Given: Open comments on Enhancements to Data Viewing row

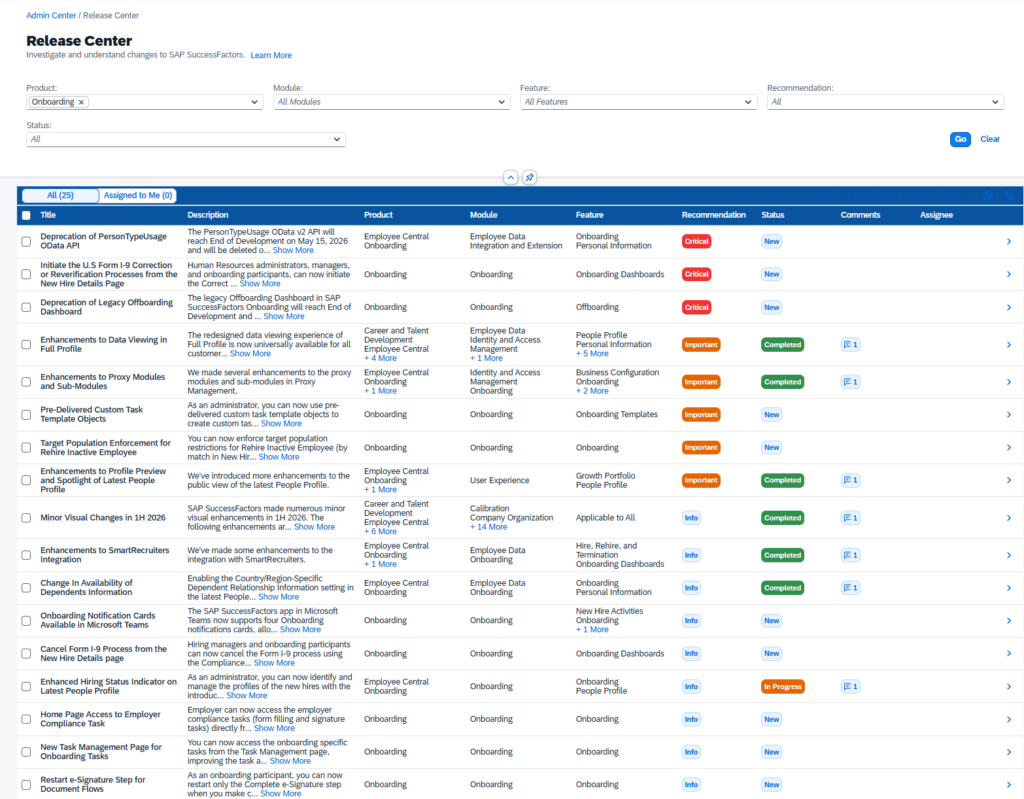Looking at the screenshot, I should (850, 344).
